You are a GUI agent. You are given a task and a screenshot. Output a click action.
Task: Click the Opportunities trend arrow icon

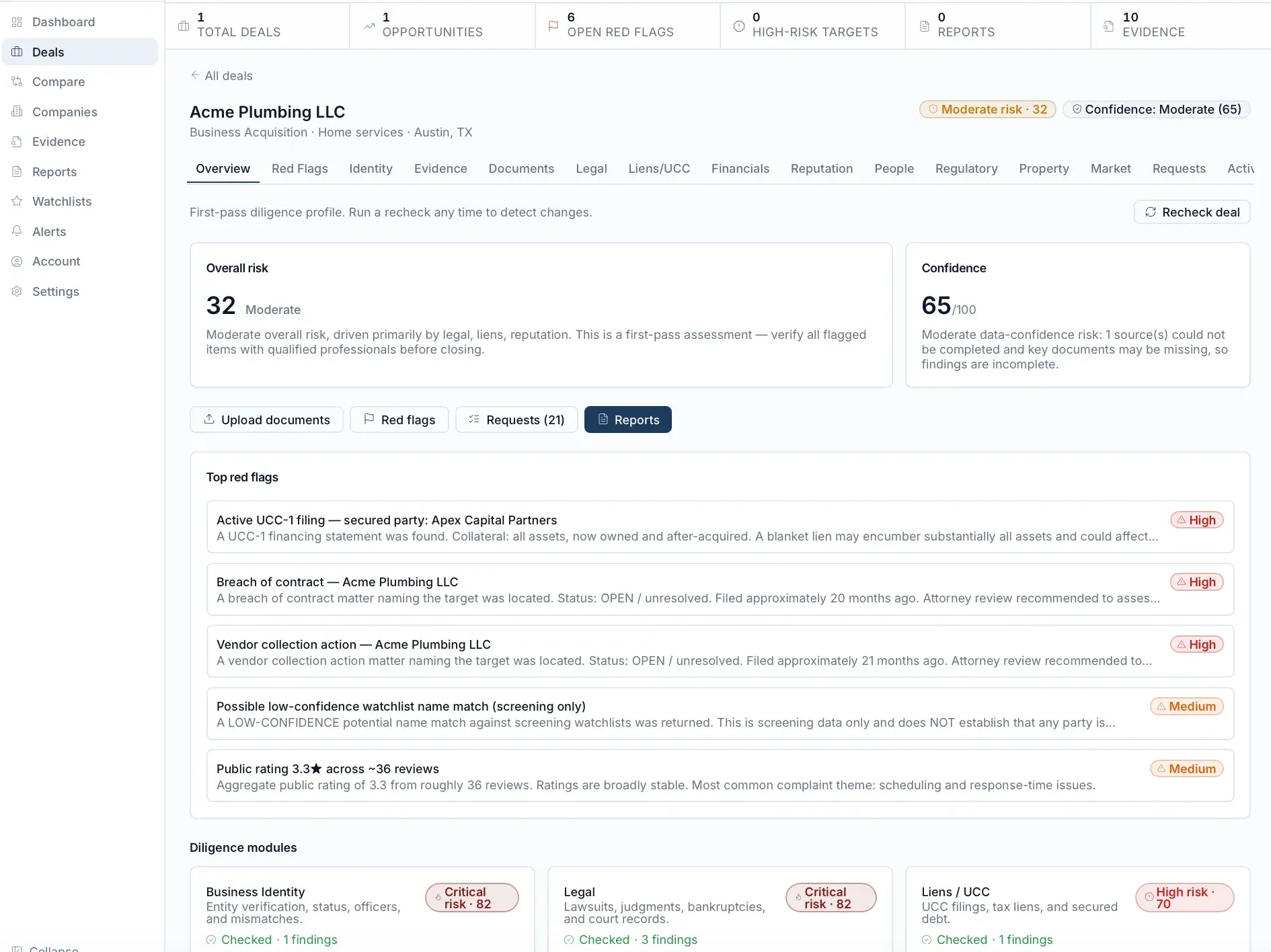click(369, 26)
